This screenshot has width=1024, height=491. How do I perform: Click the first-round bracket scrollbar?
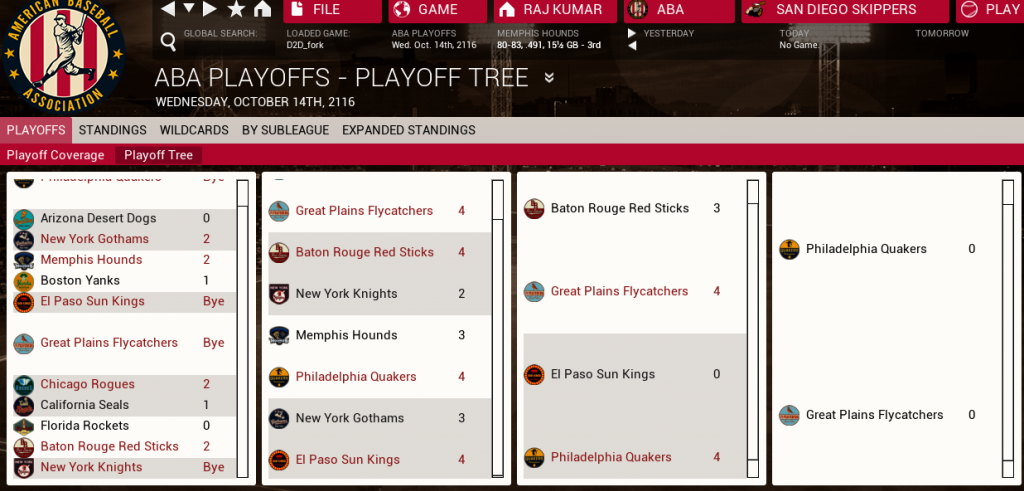[x=242, y=328]
